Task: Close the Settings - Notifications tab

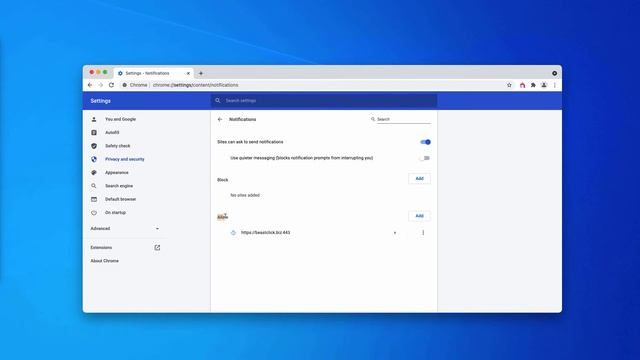Action: pos(188,73)
